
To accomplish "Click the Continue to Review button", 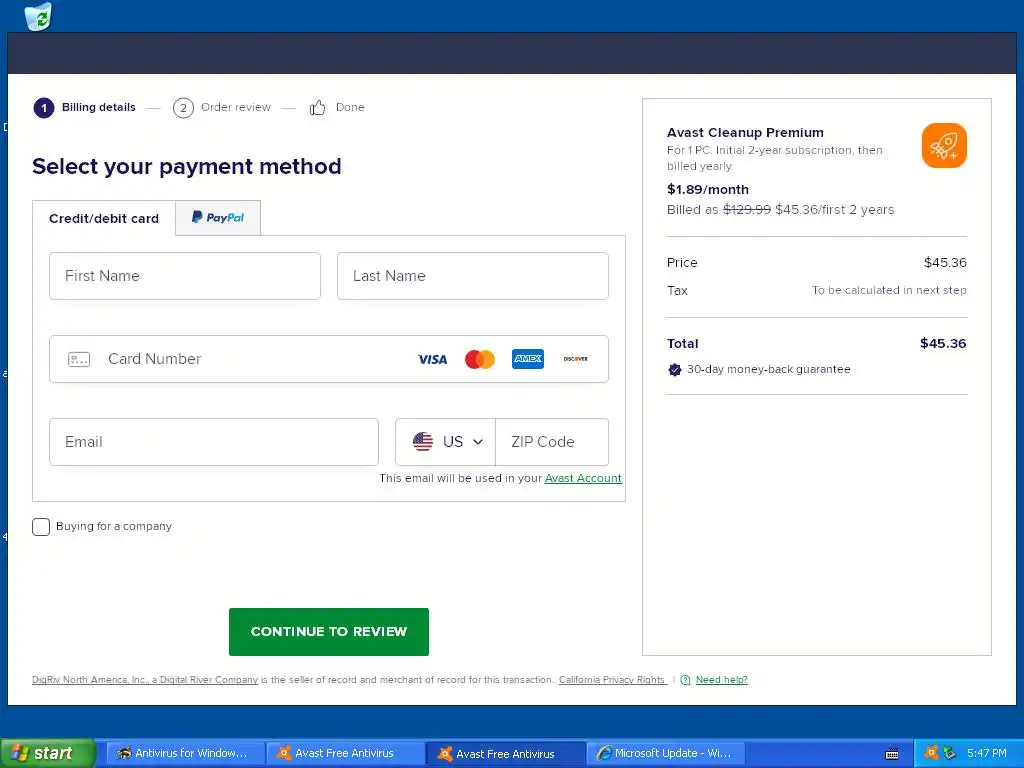I will click(328, 632).
